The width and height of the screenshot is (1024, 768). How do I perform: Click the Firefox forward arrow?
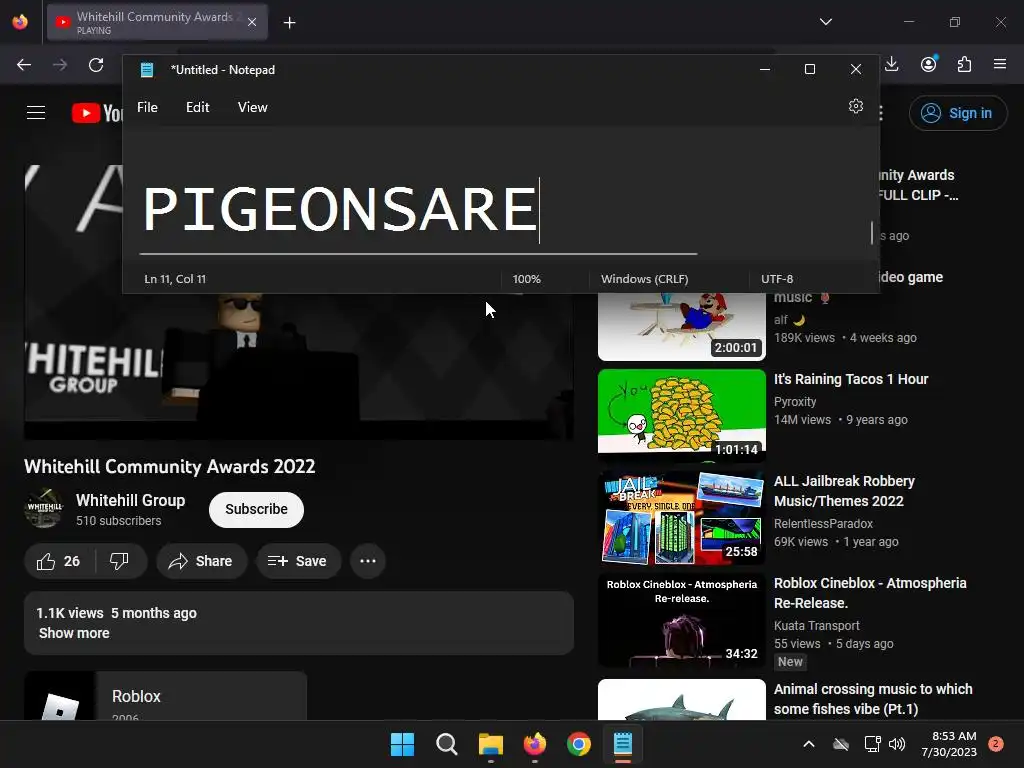pyautogui.click(x=60, y=65)
